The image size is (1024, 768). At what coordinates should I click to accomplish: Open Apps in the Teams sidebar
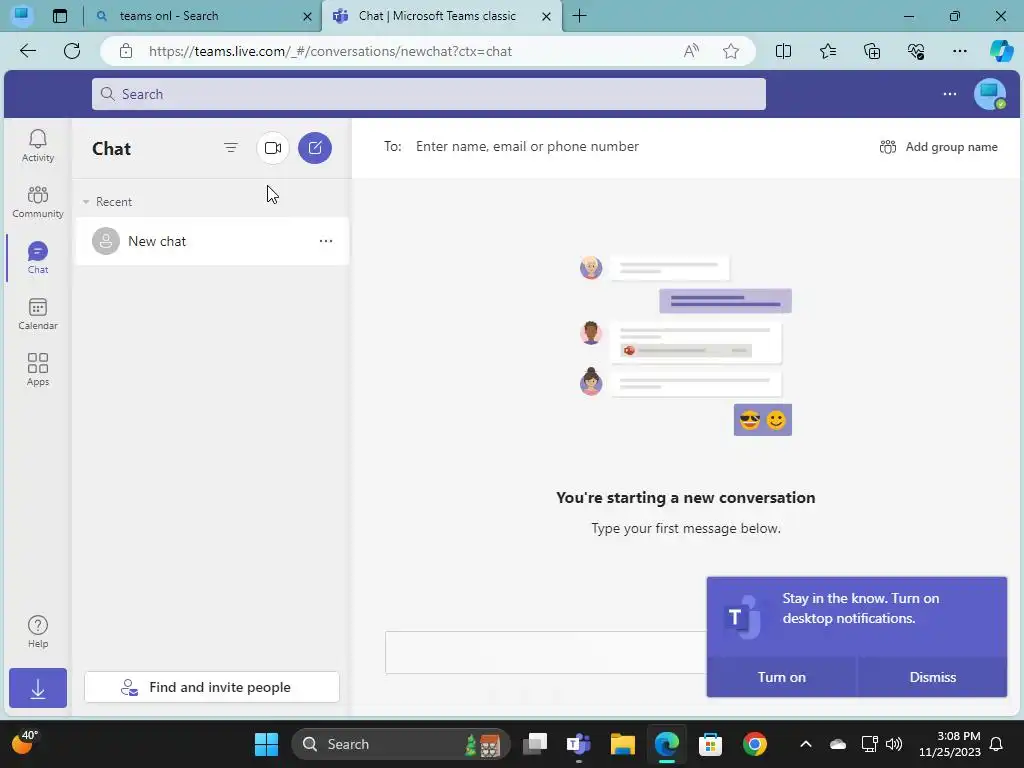(x=38, y=370)
